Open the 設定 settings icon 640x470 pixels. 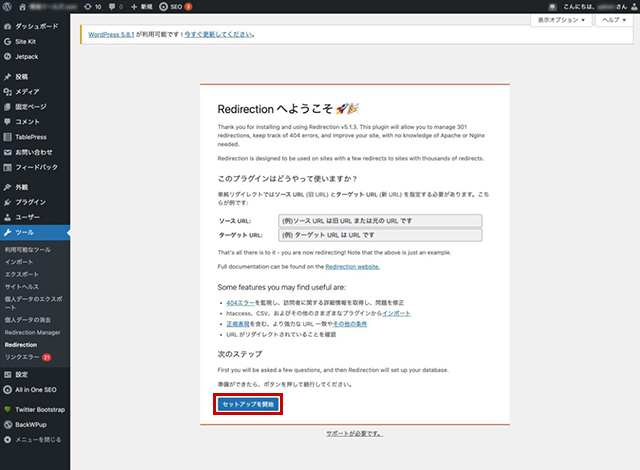tap(7, 374)
